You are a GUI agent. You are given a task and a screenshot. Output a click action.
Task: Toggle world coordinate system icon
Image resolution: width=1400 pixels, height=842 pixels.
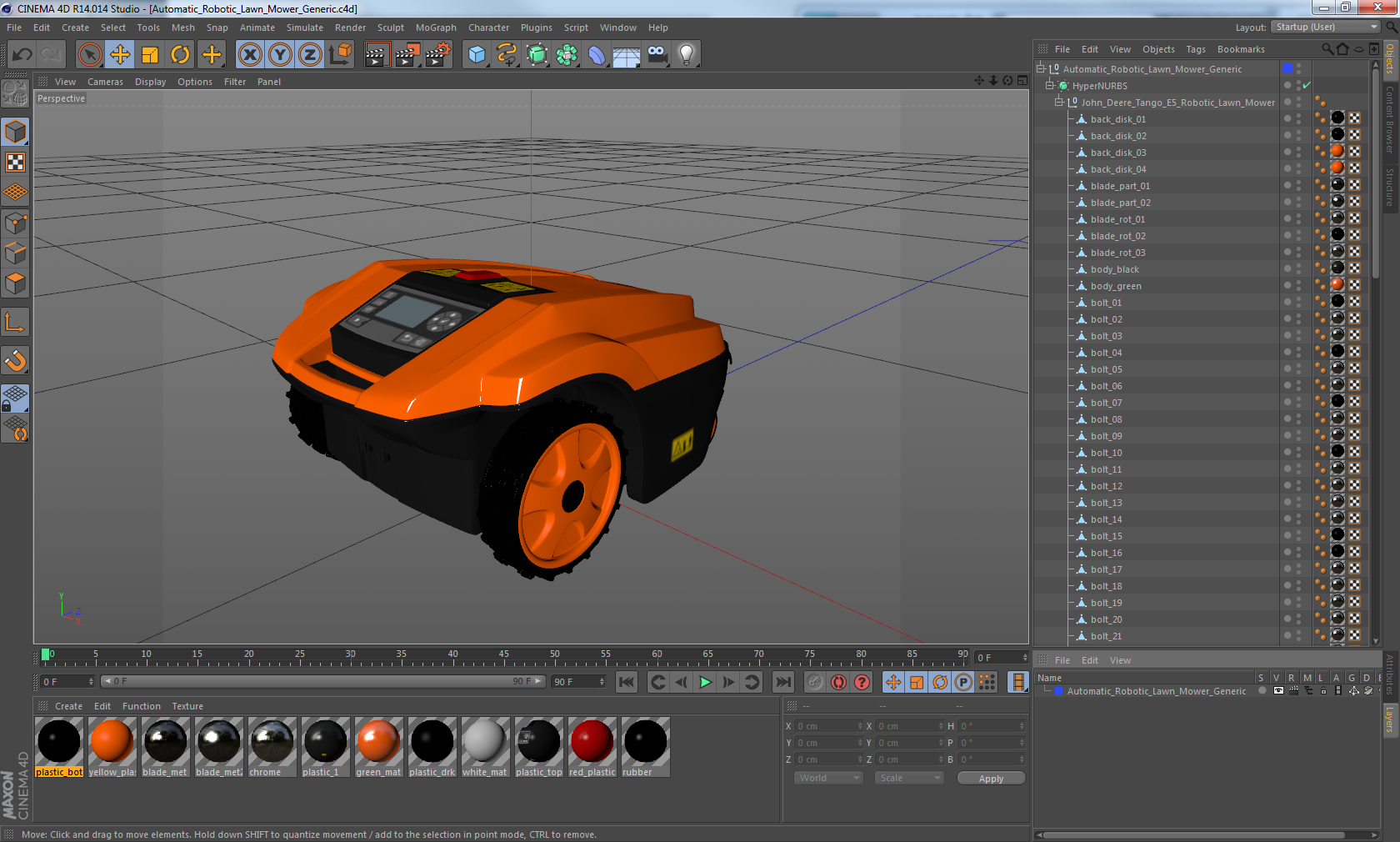(340, 55)
